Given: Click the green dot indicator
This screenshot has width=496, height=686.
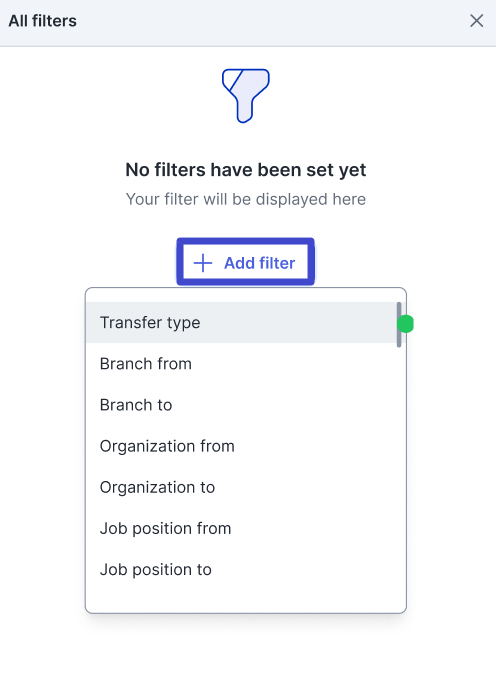Looking at the screenshot, I should [x=405, y=324].
